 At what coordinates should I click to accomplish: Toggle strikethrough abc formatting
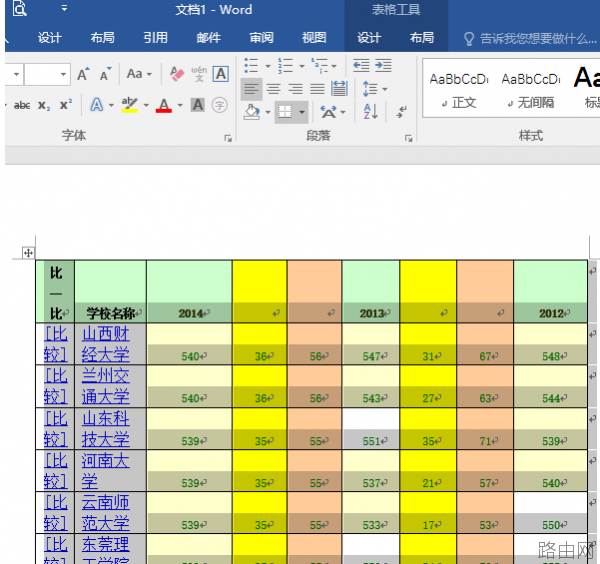22,105
